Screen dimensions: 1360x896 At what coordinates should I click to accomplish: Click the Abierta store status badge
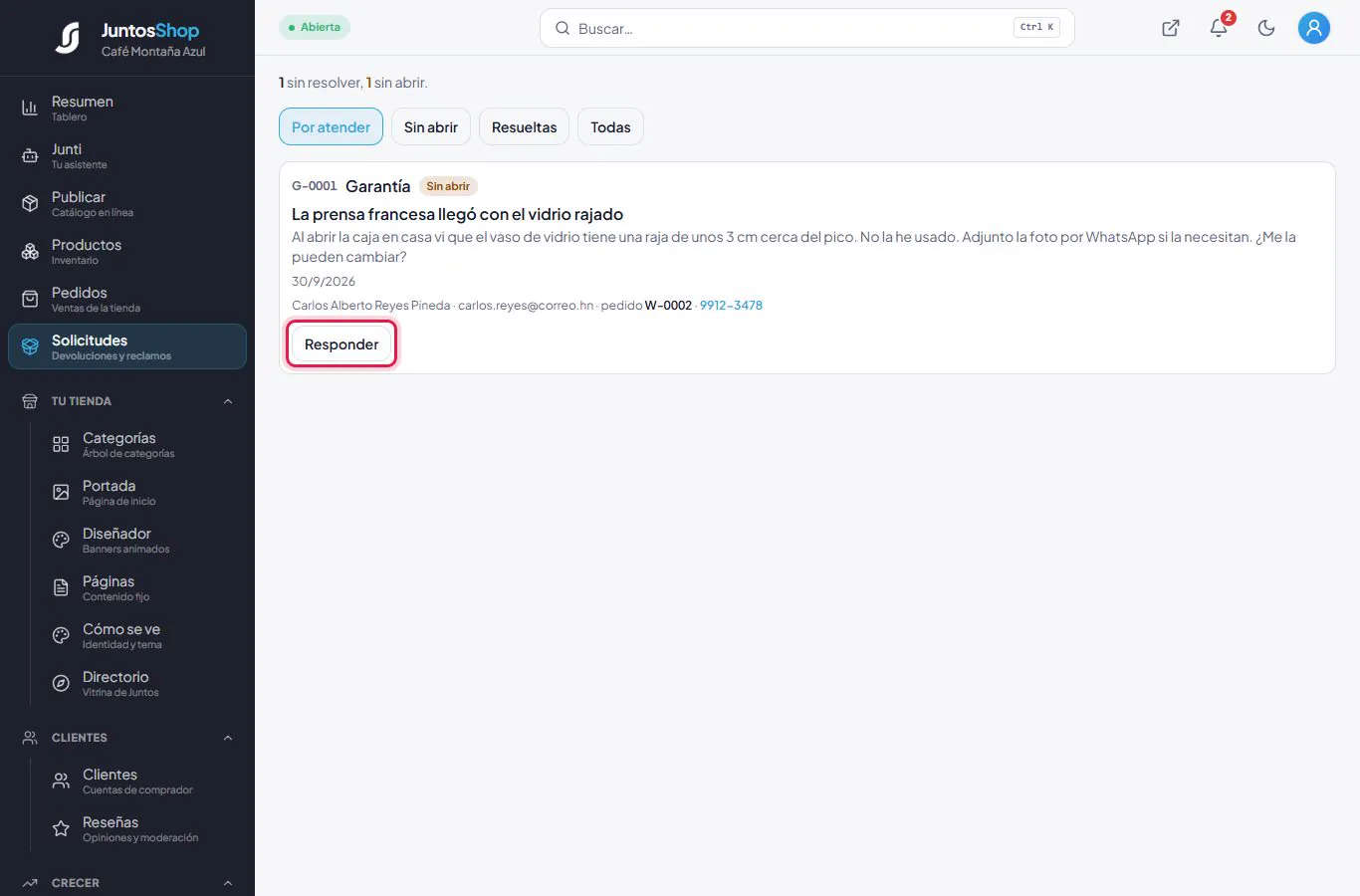tap(315, 27)
